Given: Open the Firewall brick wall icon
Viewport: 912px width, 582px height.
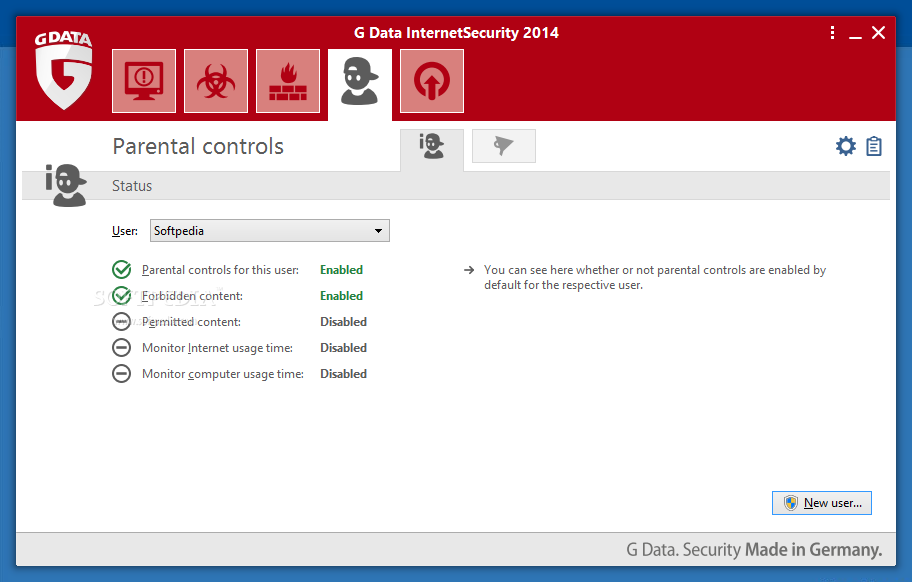Looking at the screenshot, I should (x=288, y=81).
